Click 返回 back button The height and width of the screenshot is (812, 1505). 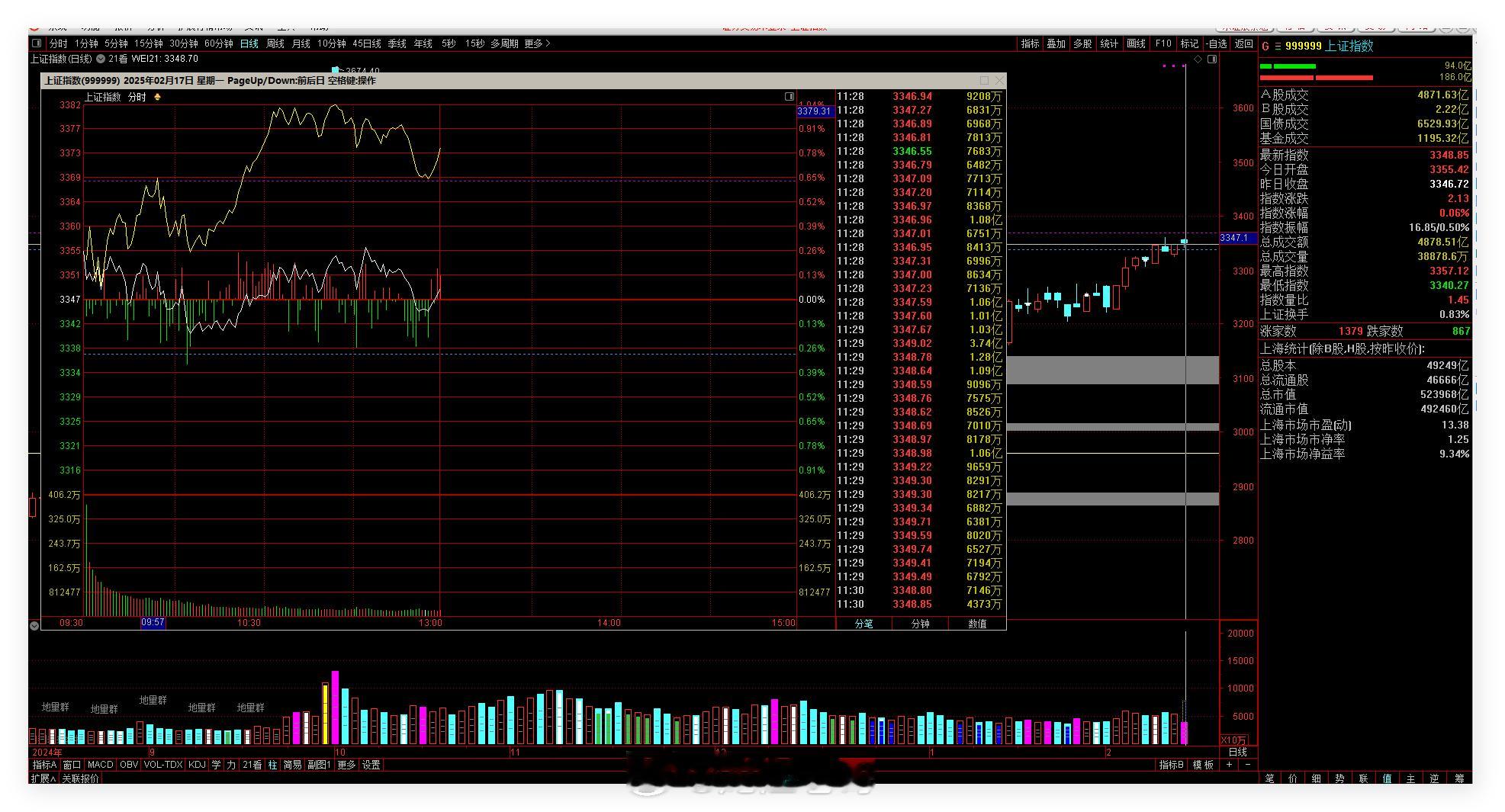coord(1244,43)
